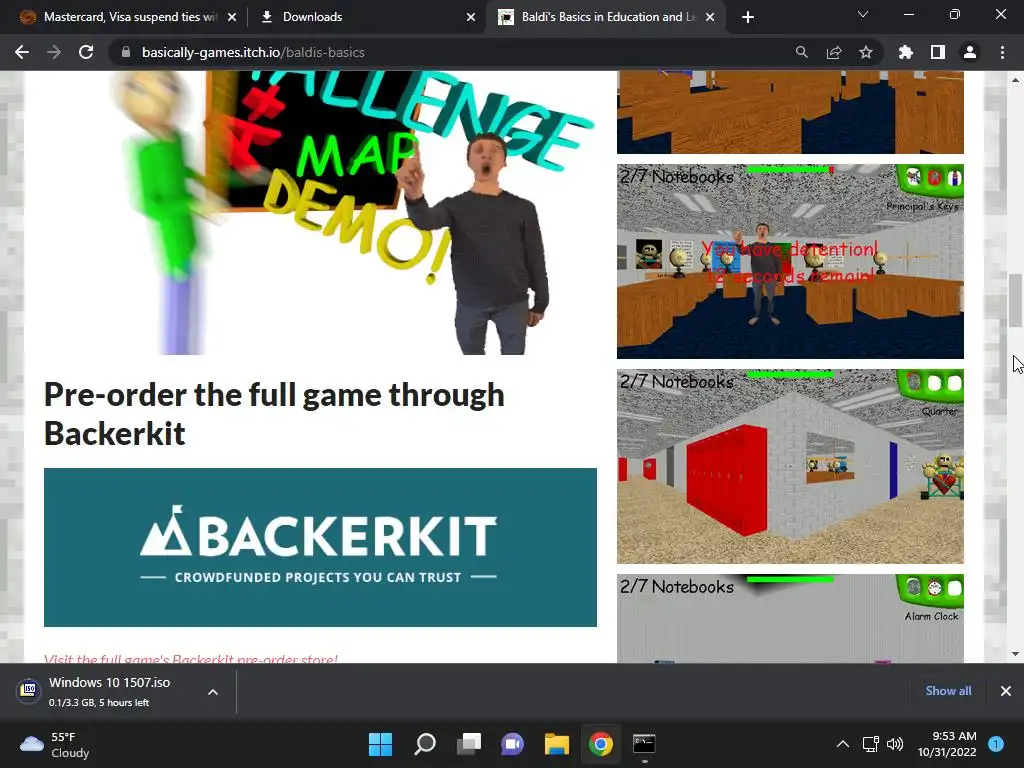This screenshot has height=768, width=1024.
Task: Open the Alarm Clock screenshot thumbnail
Action: click(x=790, y=618)
